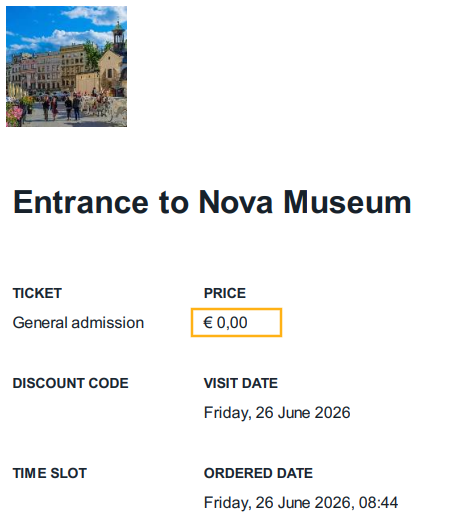Click the empty discount code value area
467x523 pixels.
(x=78, y=413)
